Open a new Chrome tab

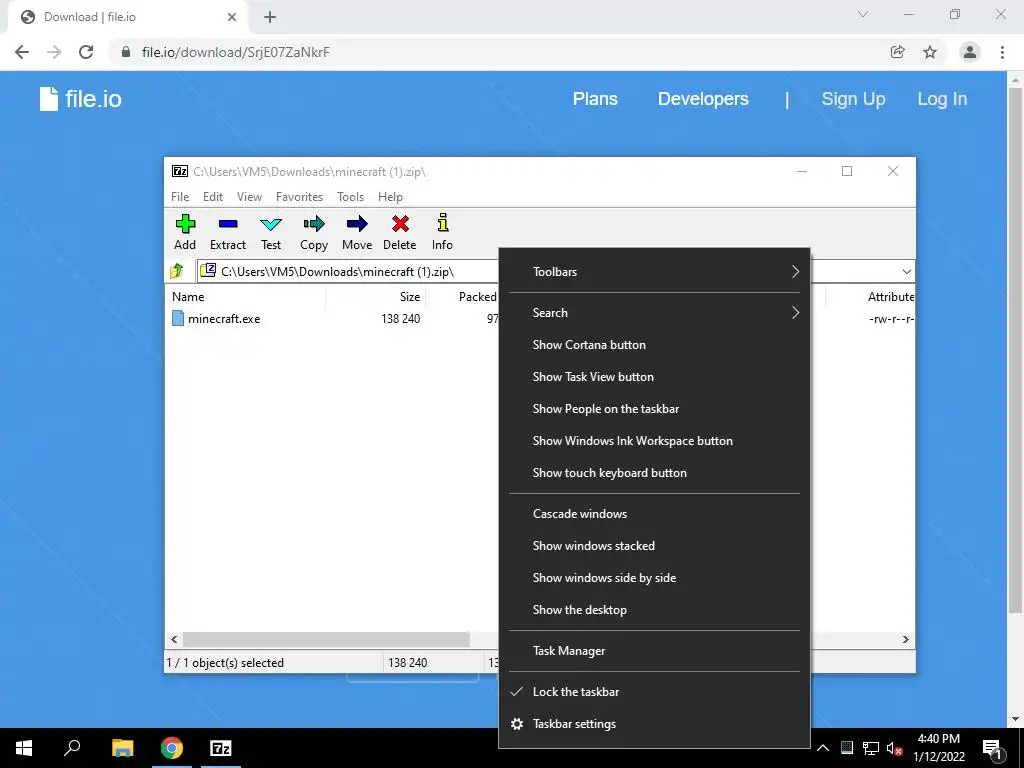pos(270,17)
